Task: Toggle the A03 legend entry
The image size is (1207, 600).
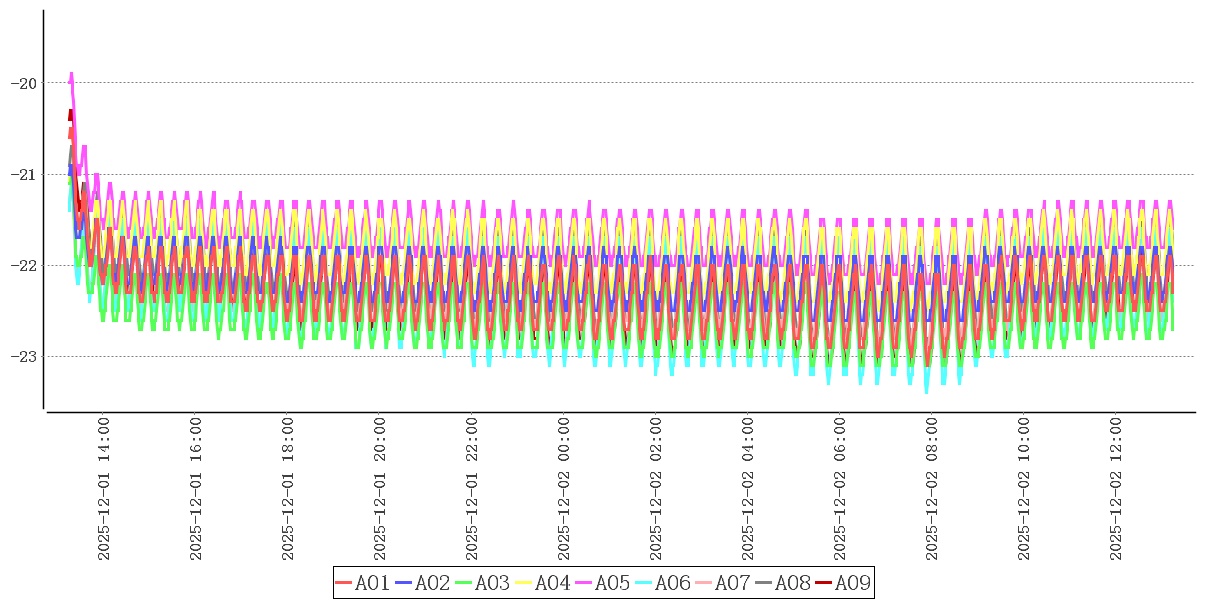Action: pos(482,583)
